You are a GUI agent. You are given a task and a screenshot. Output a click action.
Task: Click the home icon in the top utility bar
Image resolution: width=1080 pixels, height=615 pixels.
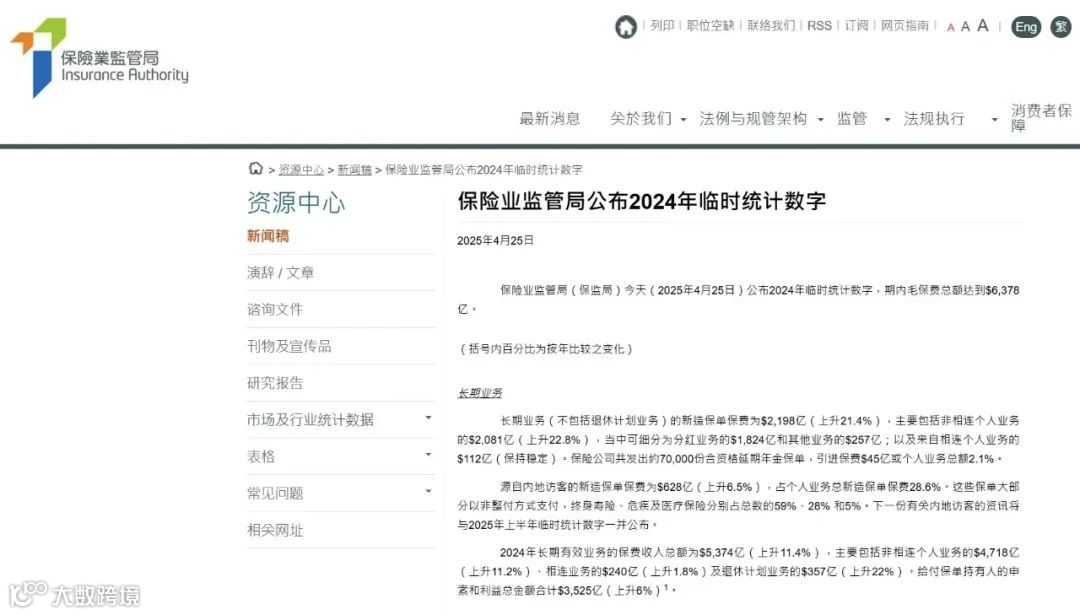(x=625, y=27)
